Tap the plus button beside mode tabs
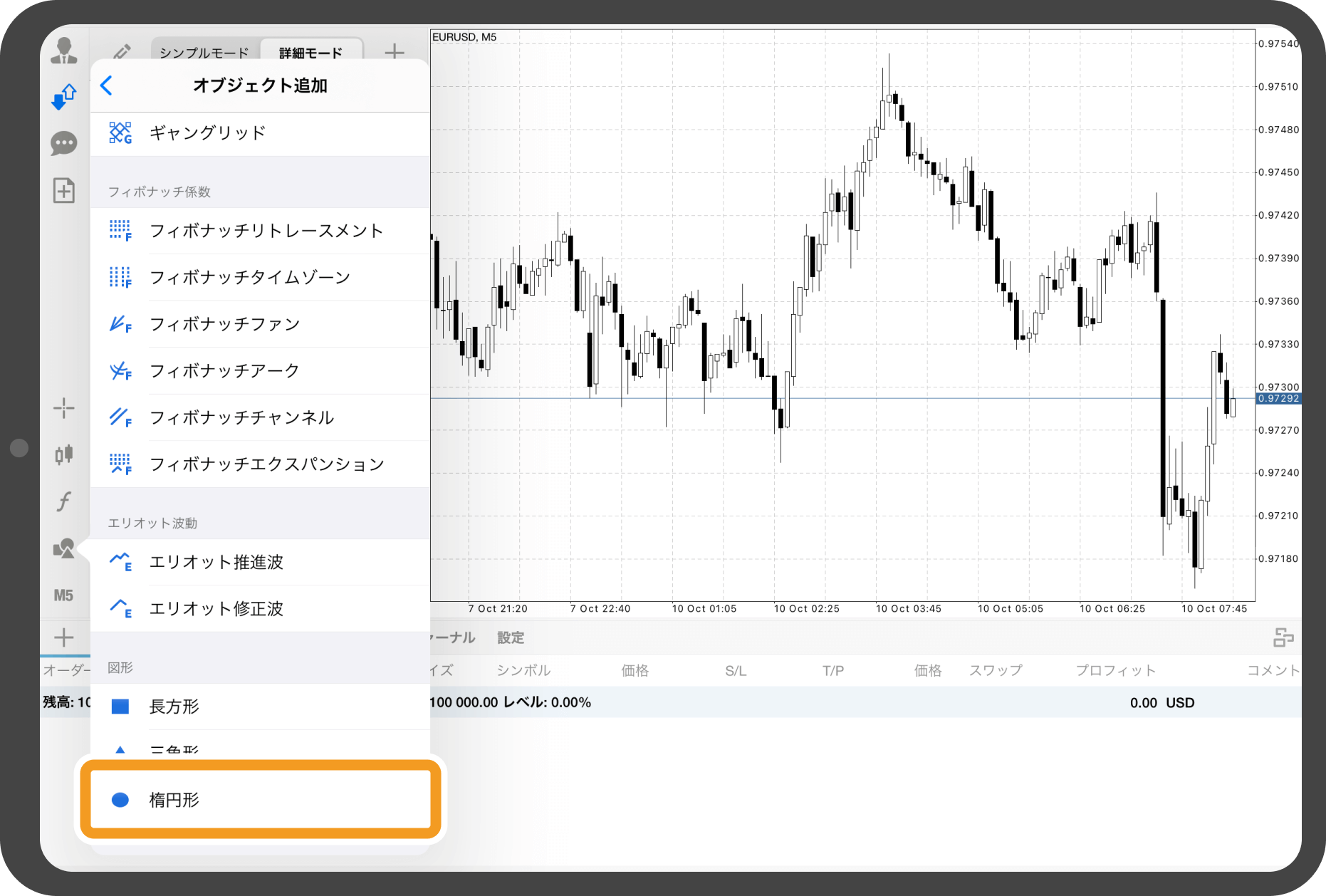 click(394, 52)
